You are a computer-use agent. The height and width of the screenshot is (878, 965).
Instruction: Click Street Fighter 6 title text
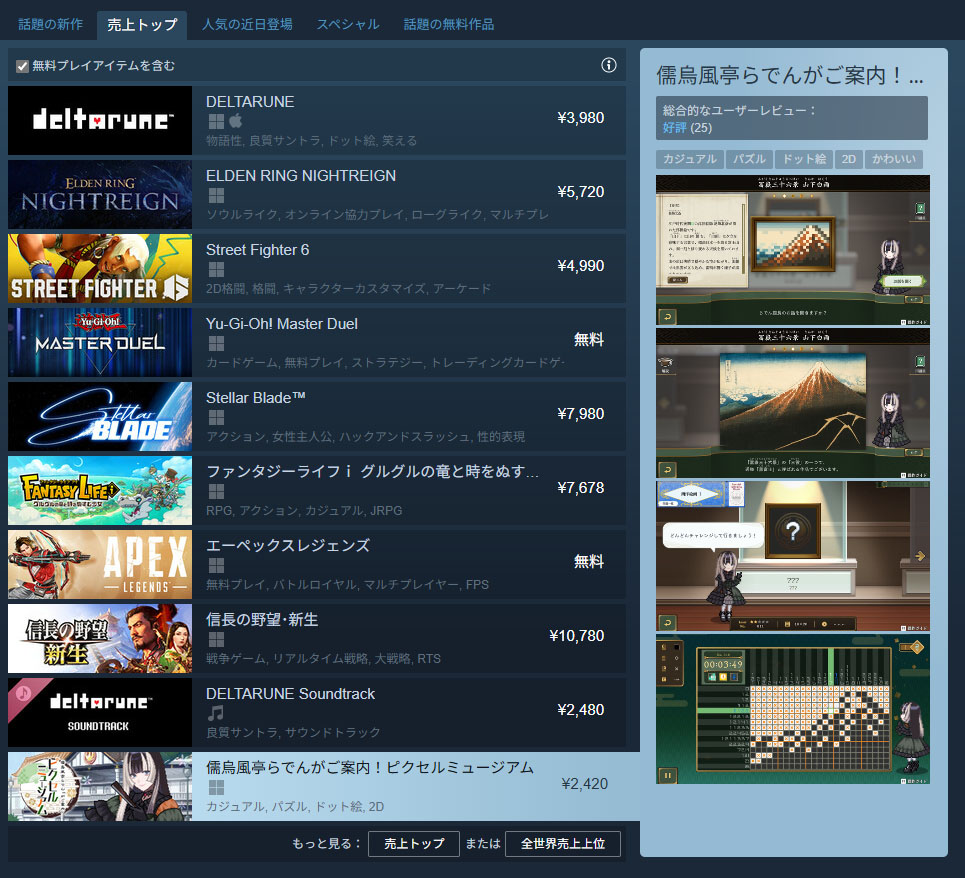coord(257,250)
